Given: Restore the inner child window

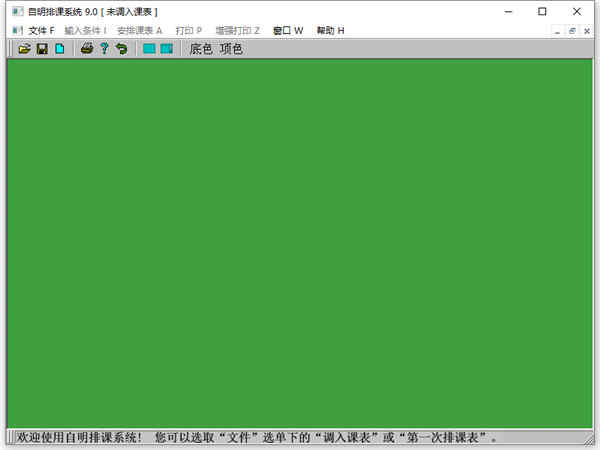Looking at the screenshot, I should (x=572, y=31).
